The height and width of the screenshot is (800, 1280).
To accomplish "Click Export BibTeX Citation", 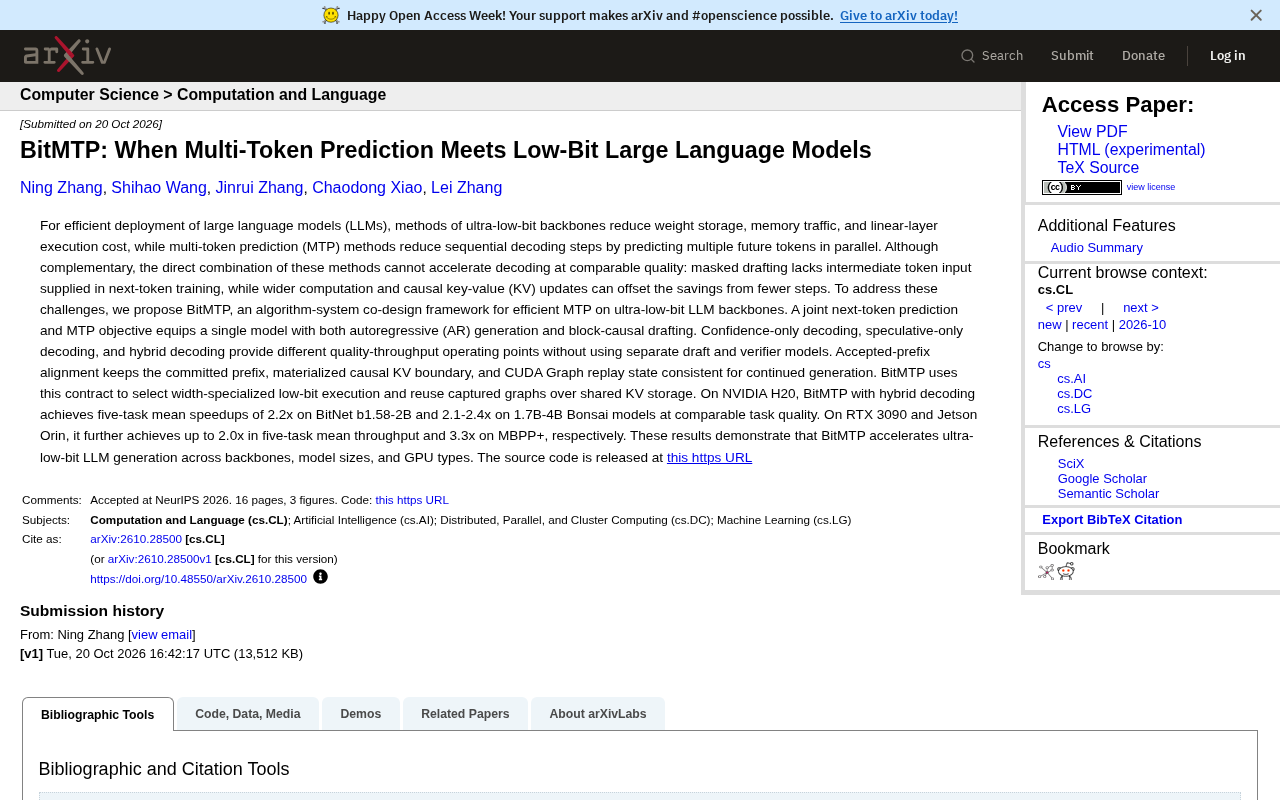I will pos(1112,520).
